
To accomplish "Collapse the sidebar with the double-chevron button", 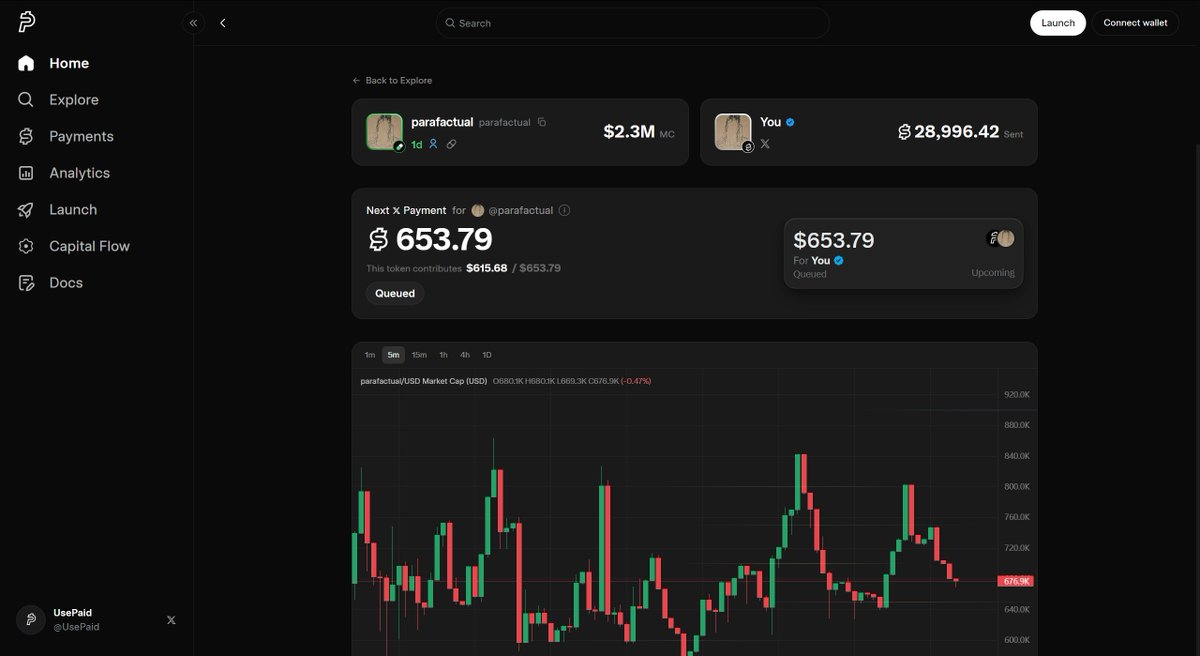I will [193, 23].
